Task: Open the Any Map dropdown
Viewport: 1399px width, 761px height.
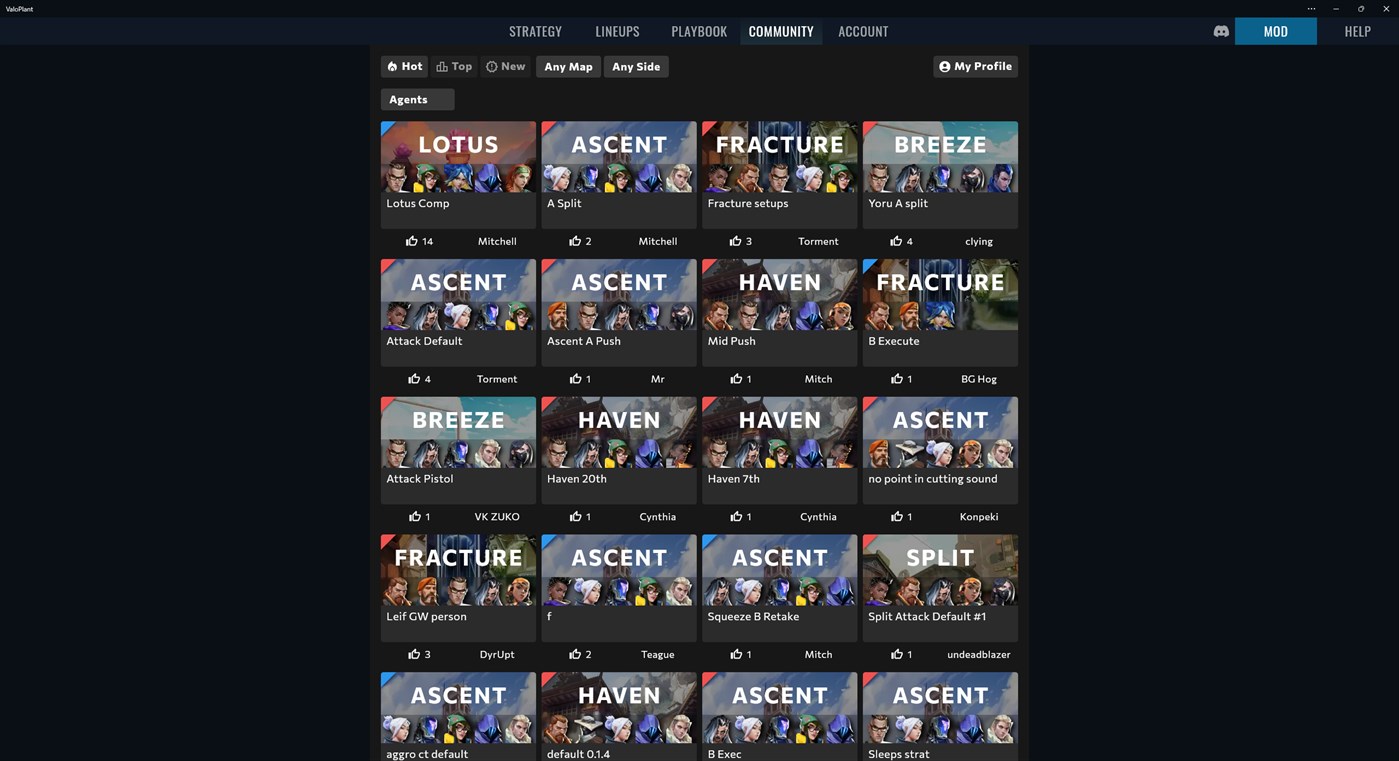Action: (x=568, y=66)
